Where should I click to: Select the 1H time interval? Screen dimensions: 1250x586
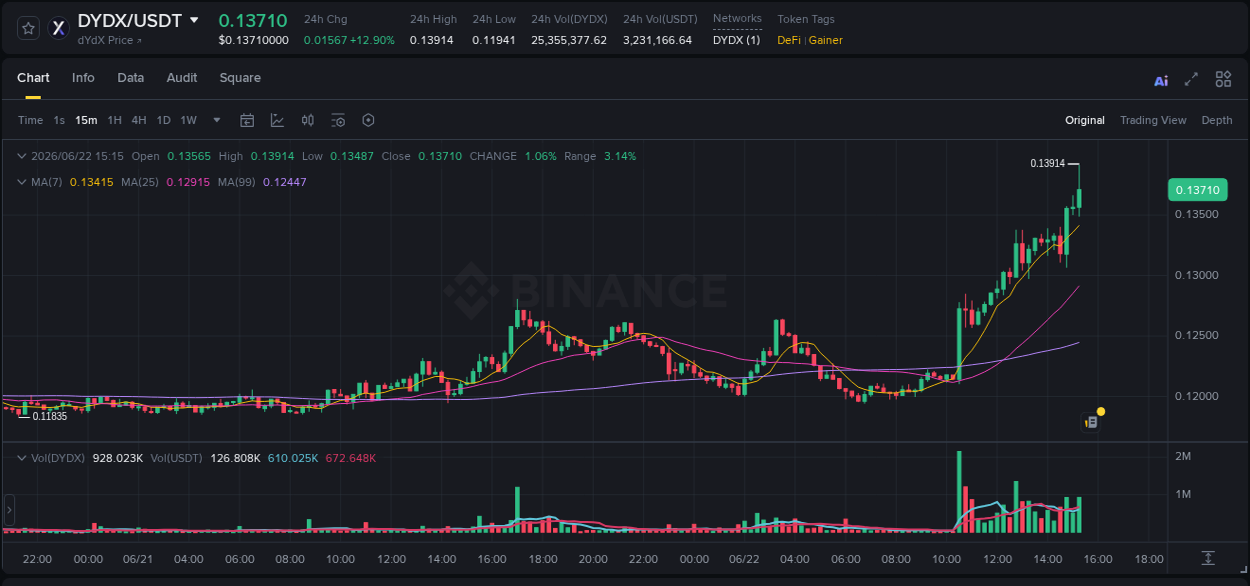coord(115,120)
